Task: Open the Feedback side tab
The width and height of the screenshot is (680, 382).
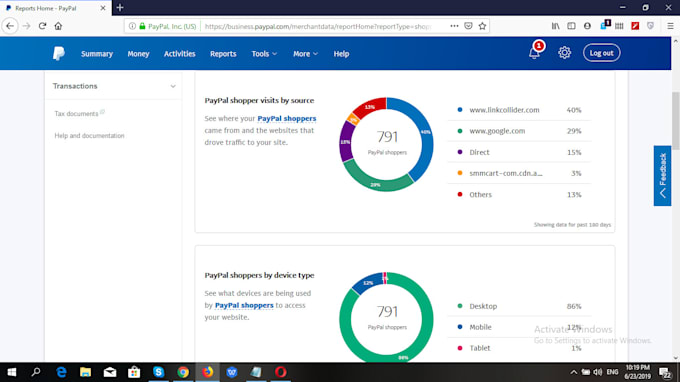Action: tap(662, 176)
